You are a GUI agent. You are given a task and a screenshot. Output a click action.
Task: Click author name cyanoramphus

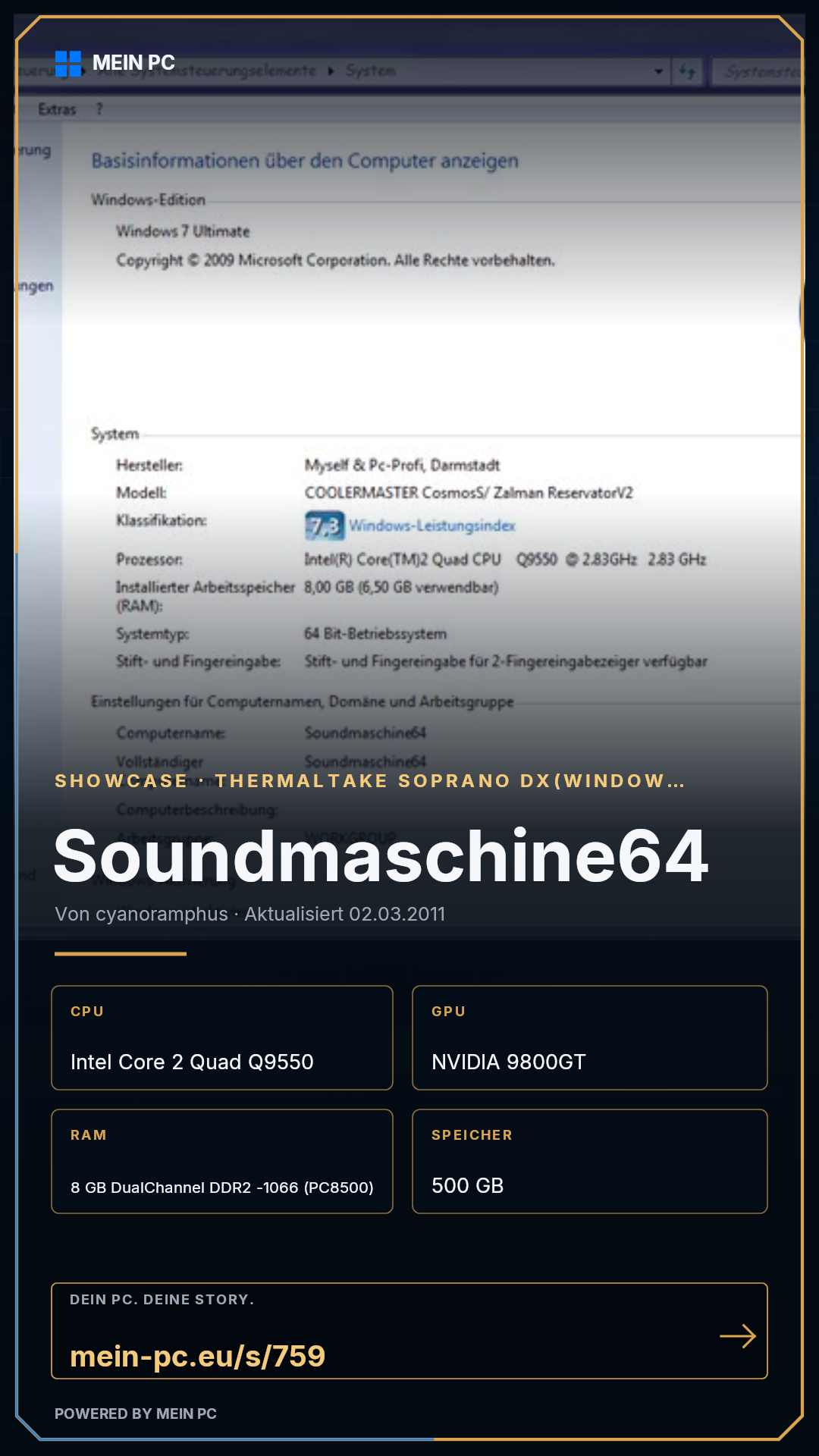[x=162, y=915]
